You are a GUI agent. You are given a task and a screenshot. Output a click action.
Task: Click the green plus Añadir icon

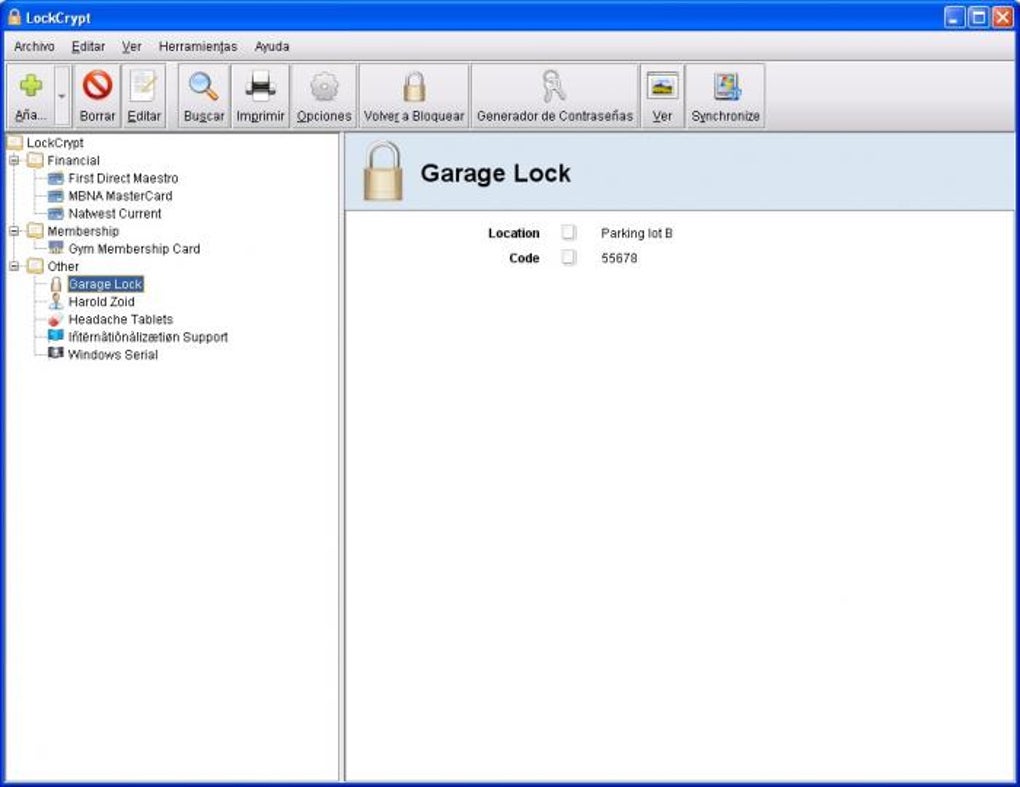(x=31, y=86)
